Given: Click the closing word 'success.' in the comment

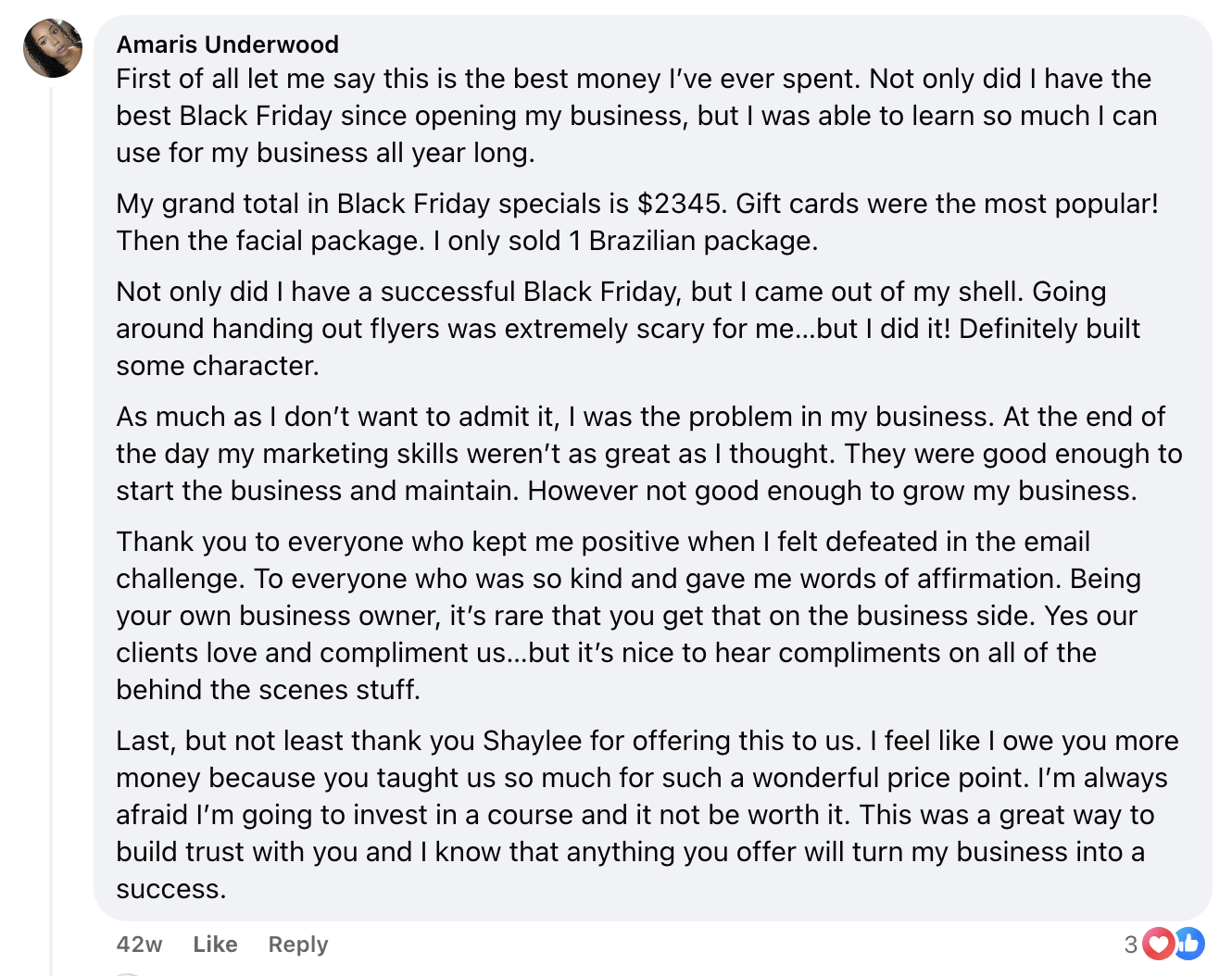Looking at the screenshot, I should (x=171, y=889).
